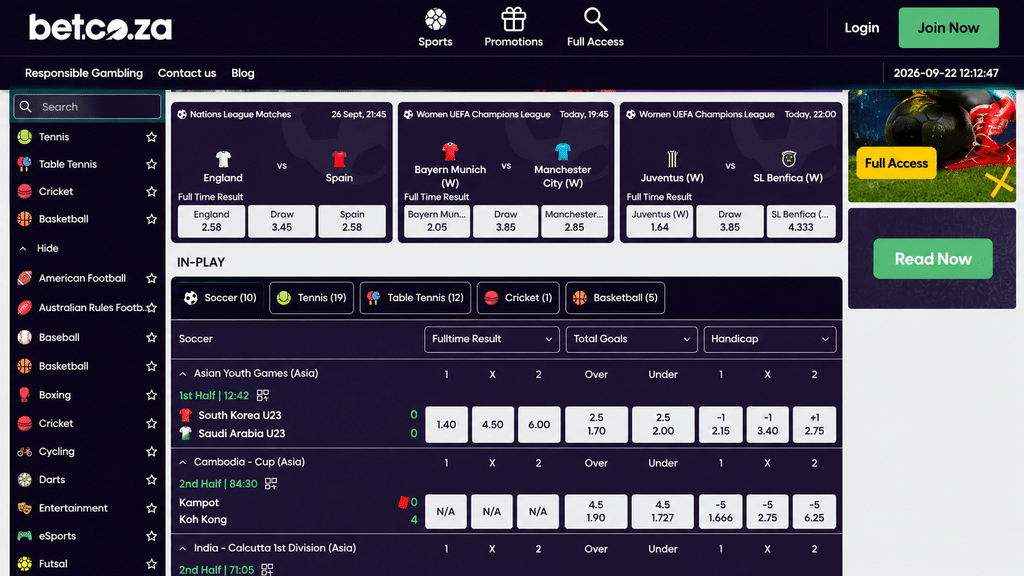This screenshot has width=1024, height=576.
Task: Click the eSports gamepad sidebar icon
Action: pos(25,536)
